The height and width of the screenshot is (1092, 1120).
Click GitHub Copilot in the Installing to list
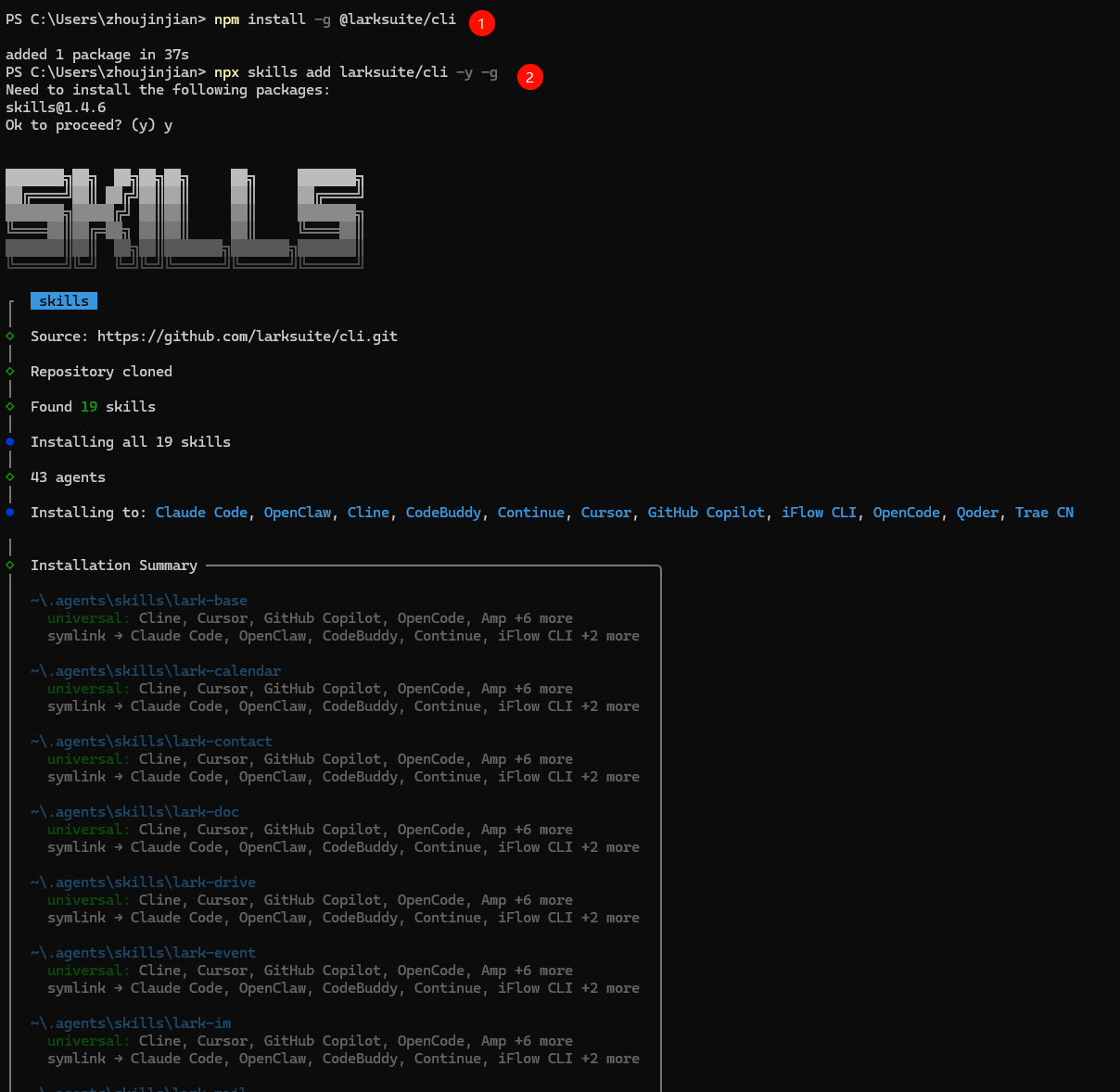click(706, 513)
